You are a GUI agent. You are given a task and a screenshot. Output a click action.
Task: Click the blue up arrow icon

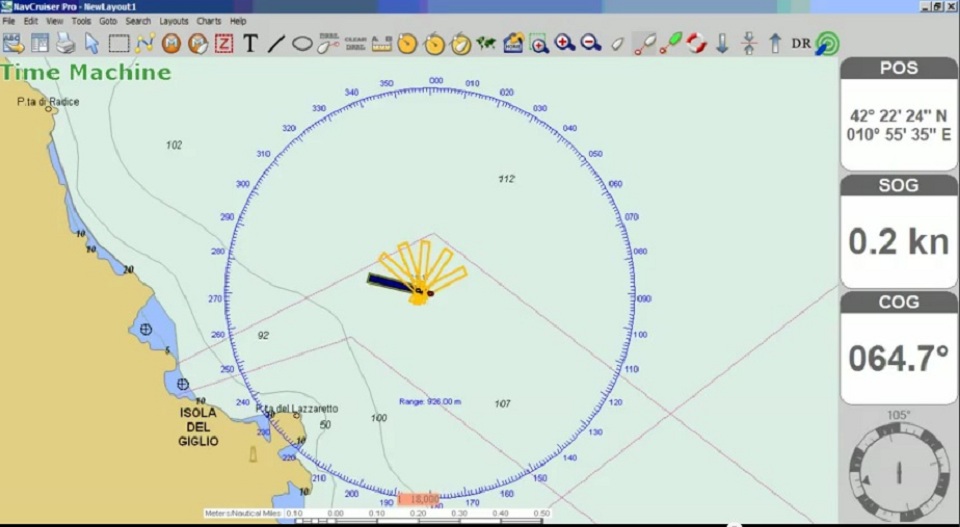click(775, 43)
